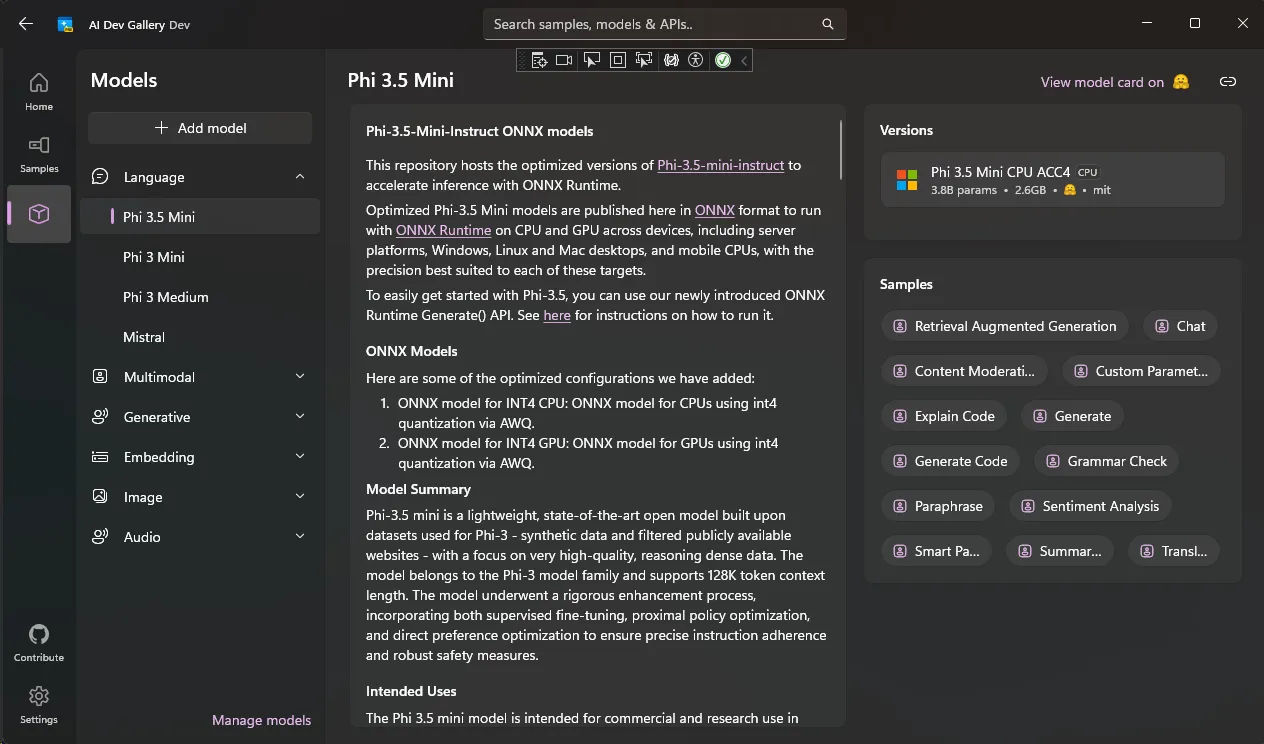Screen dimensions: 1264x744
Task: Click the Microsoft logo on version card
Action: [x=907, y=180]
